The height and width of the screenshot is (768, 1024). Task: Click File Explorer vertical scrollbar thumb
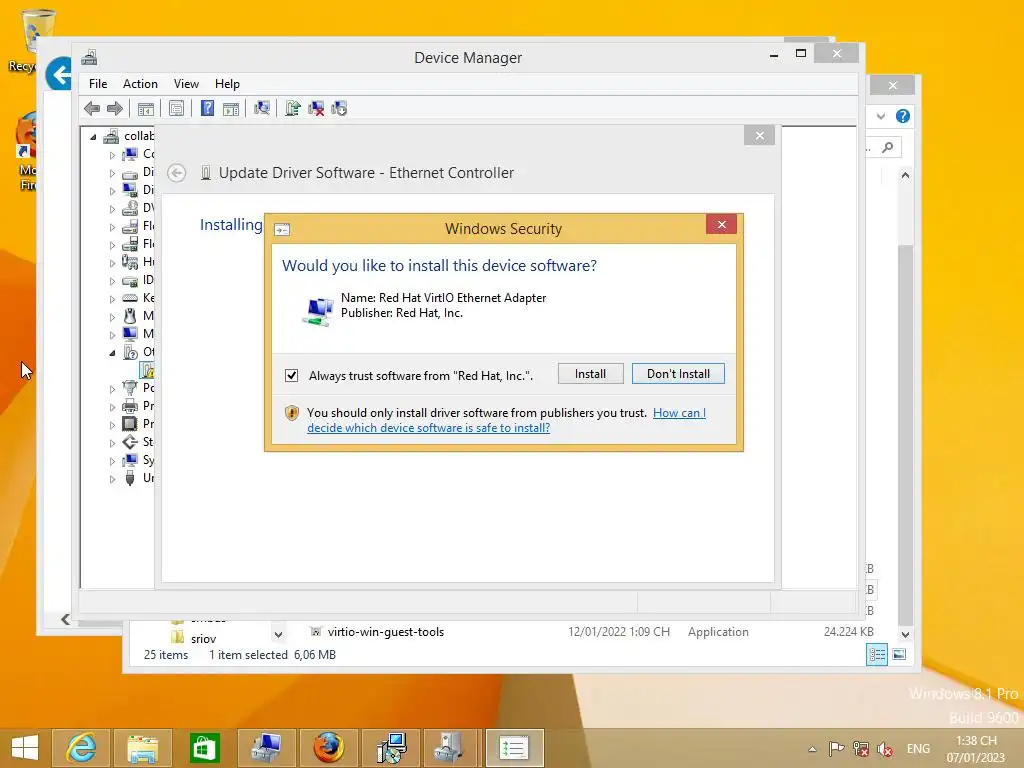point(905,434)
